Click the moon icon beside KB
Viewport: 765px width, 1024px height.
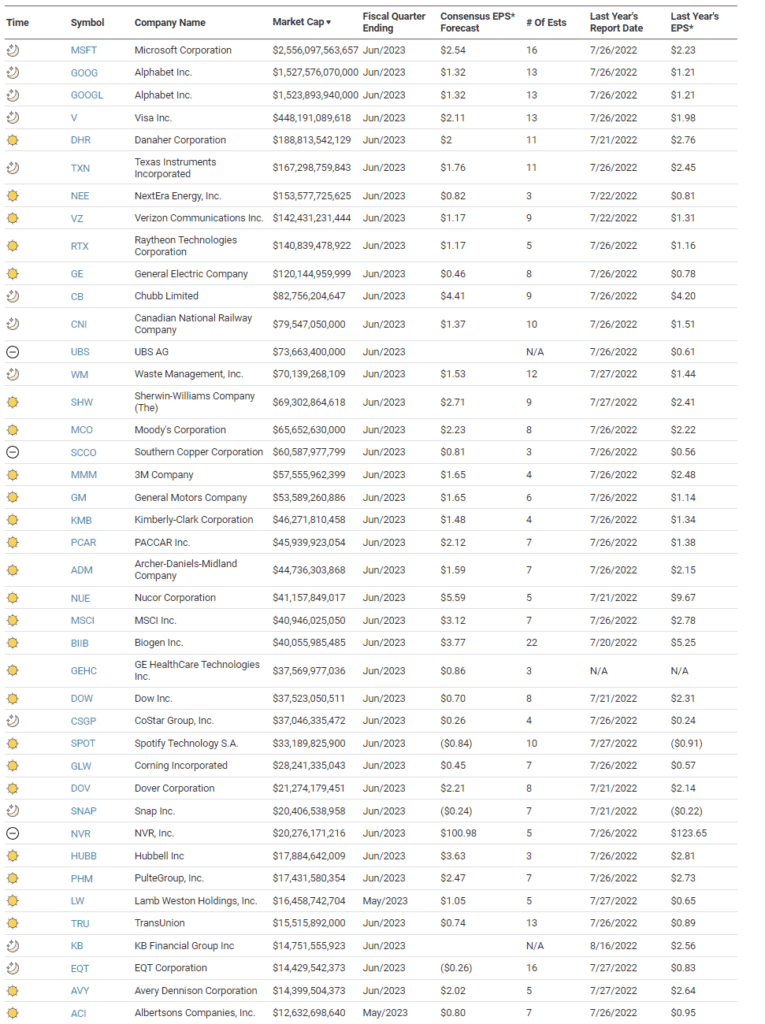point(12,946)
